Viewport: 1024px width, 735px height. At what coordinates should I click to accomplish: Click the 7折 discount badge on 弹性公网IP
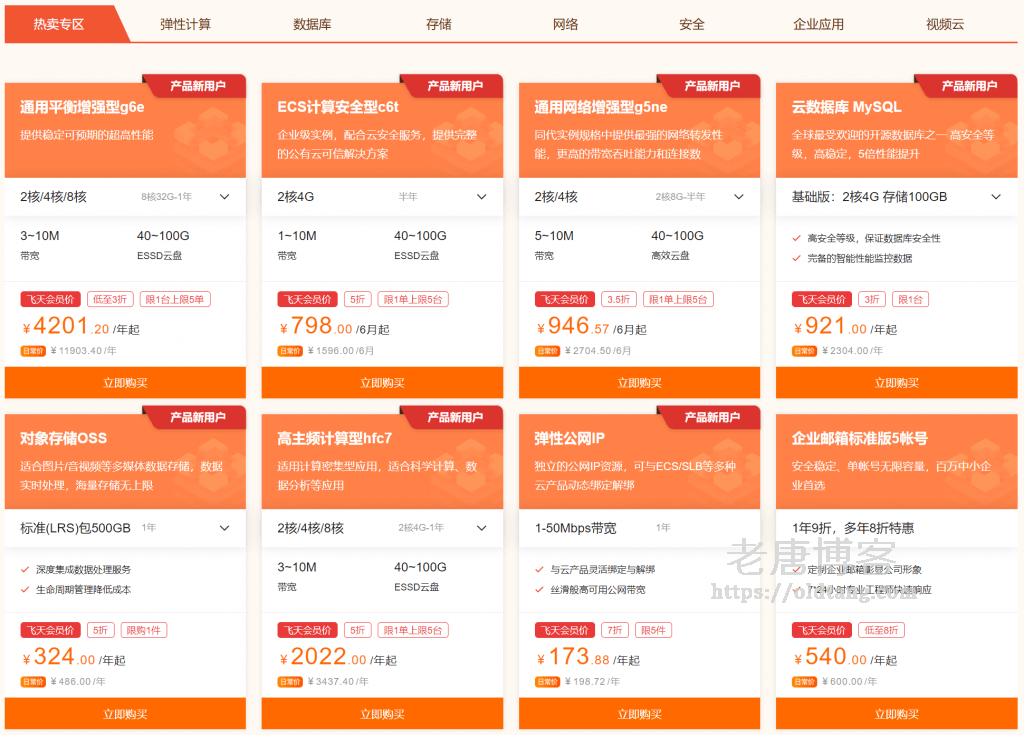[615, 630]
